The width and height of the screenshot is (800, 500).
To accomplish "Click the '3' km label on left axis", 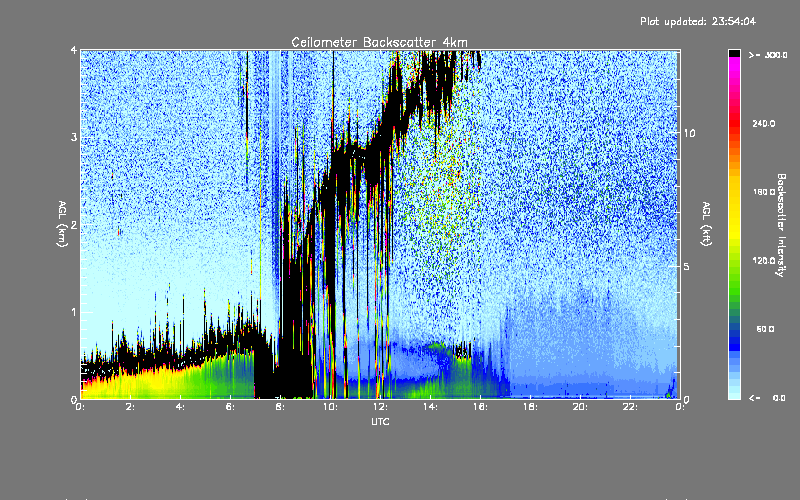I will click(x=74, y=137).
